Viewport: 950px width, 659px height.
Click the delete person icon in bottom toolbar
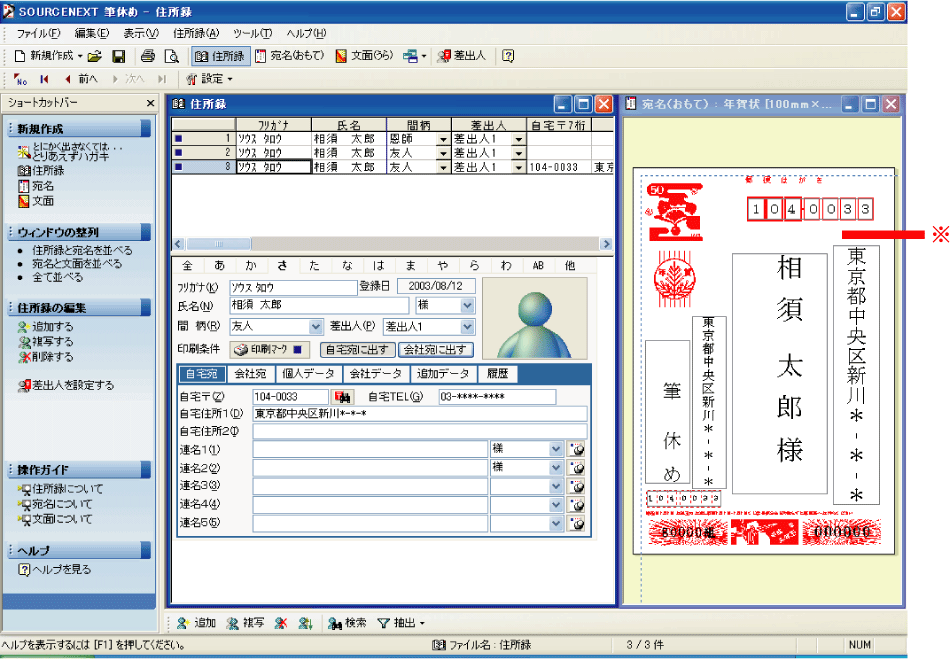[x=281, y=623]
